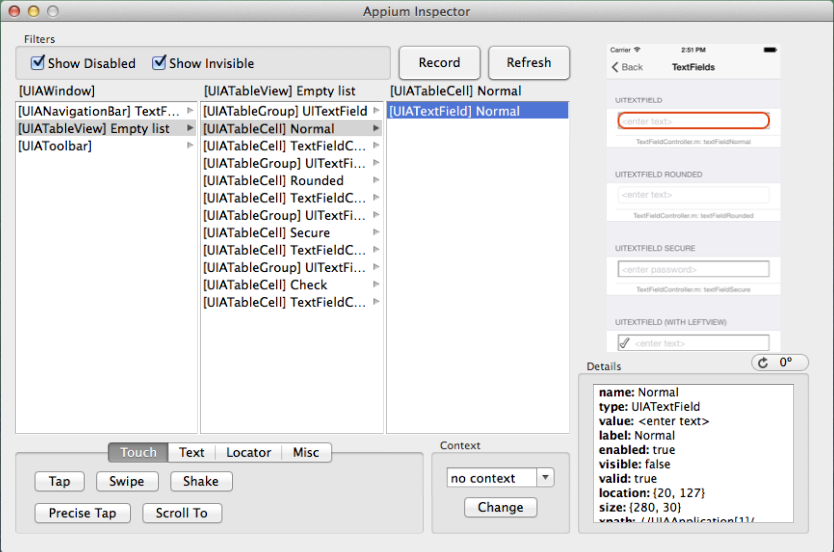Expand arrow beside UIATableCell Check
Image resolution: width=834 pixels, height=552 pixels.
(x=376, y=285)
